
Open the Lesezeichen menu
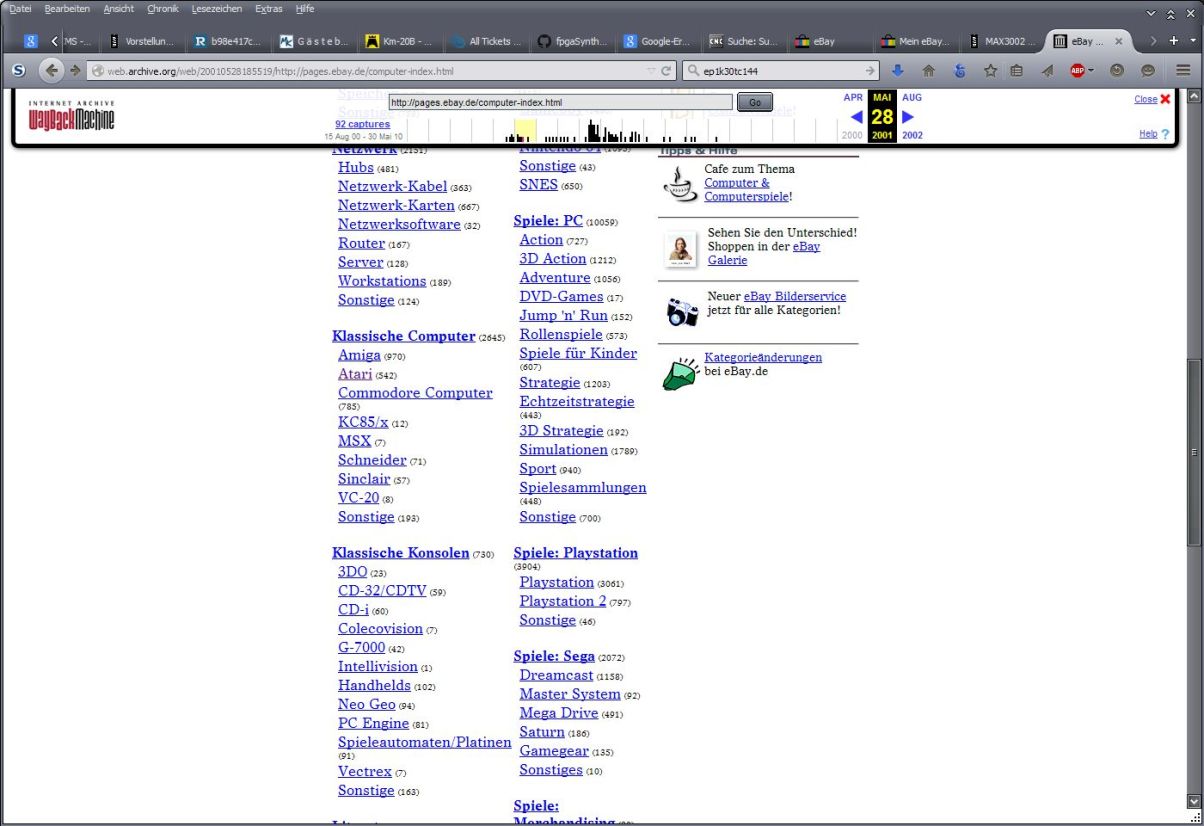(216, 9)
